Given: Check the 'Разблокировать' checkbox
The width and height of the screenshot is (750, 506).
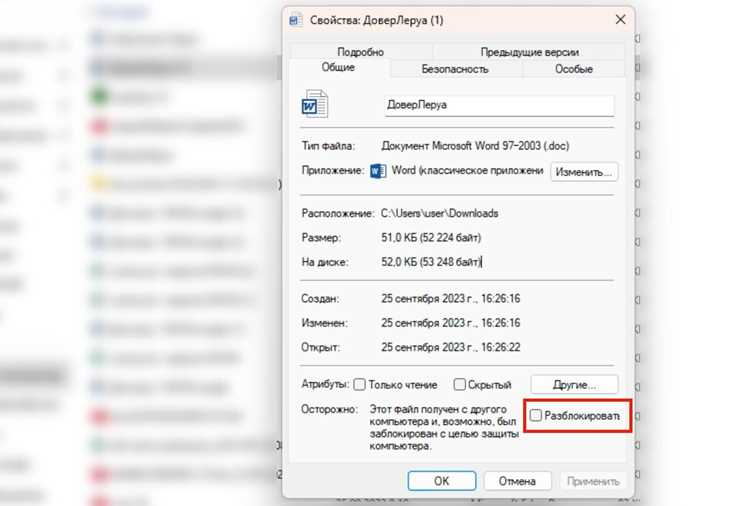Looking at the screenshot, I should click(x=536, y=416).
